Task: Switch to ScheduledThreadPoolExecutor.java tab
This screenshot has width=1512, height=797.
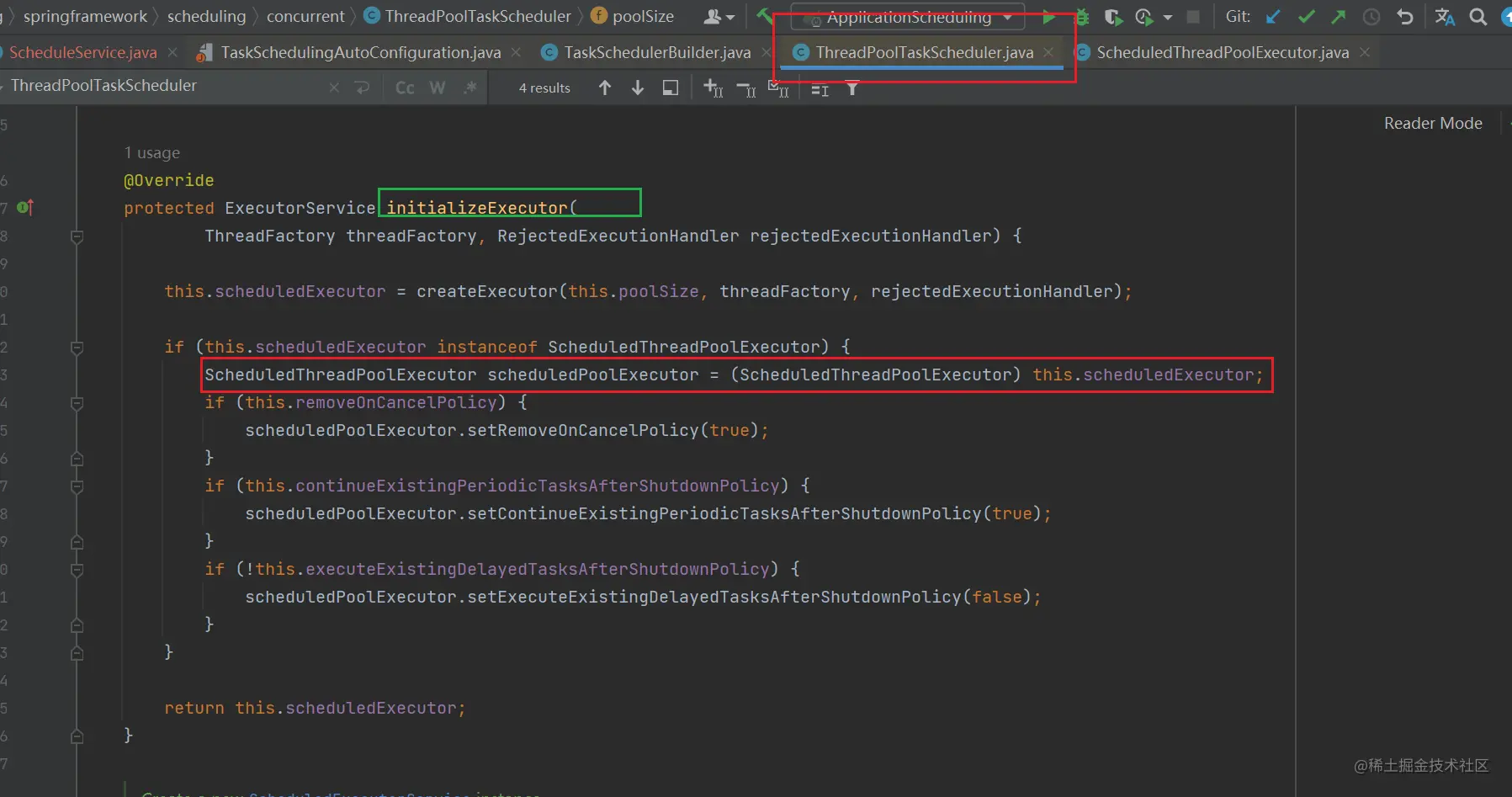Action: click(x=1223, y=52)
